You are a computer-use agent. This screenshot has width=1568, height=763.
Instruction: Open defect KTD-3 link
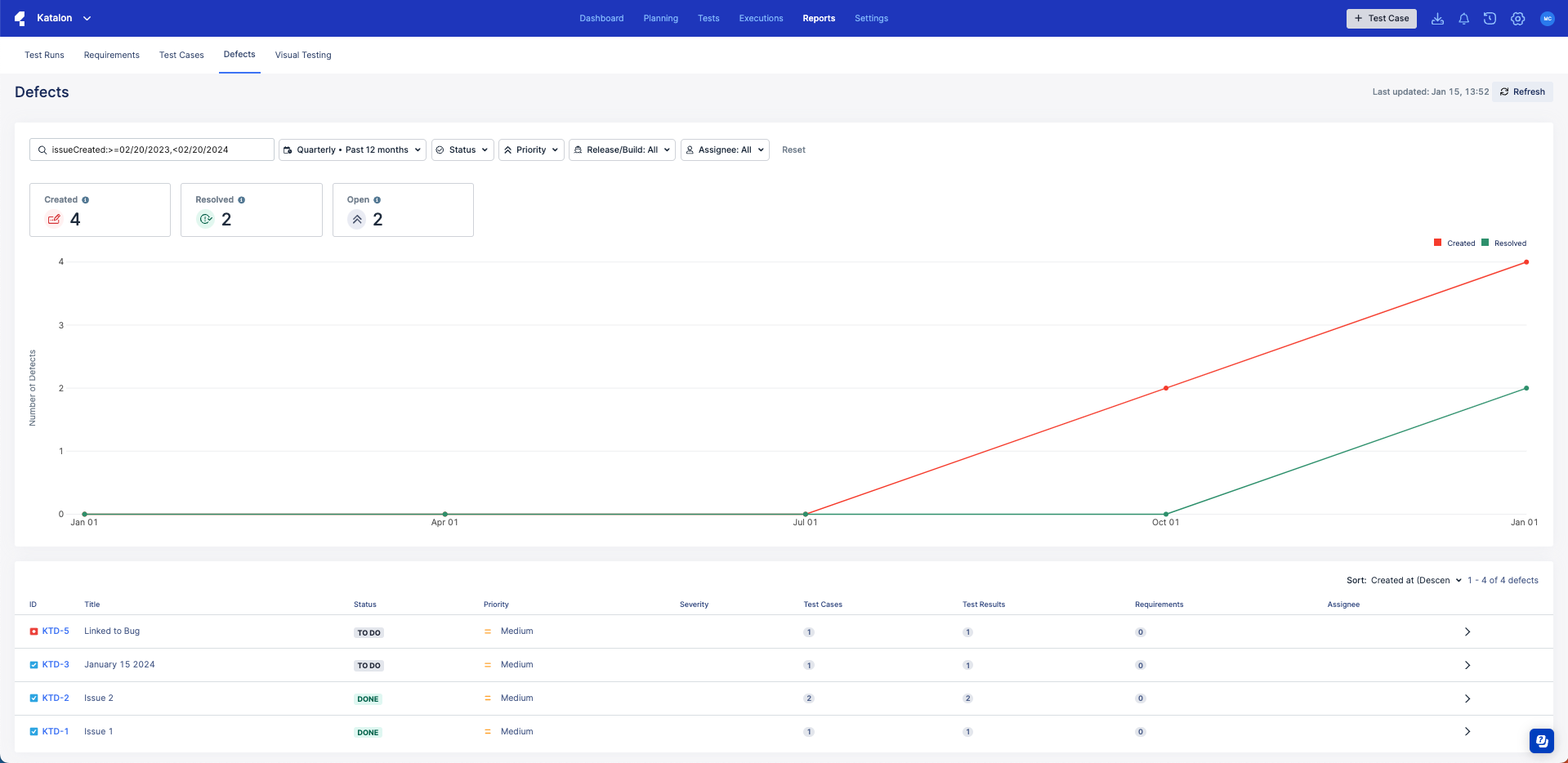[x=56, y=664]
